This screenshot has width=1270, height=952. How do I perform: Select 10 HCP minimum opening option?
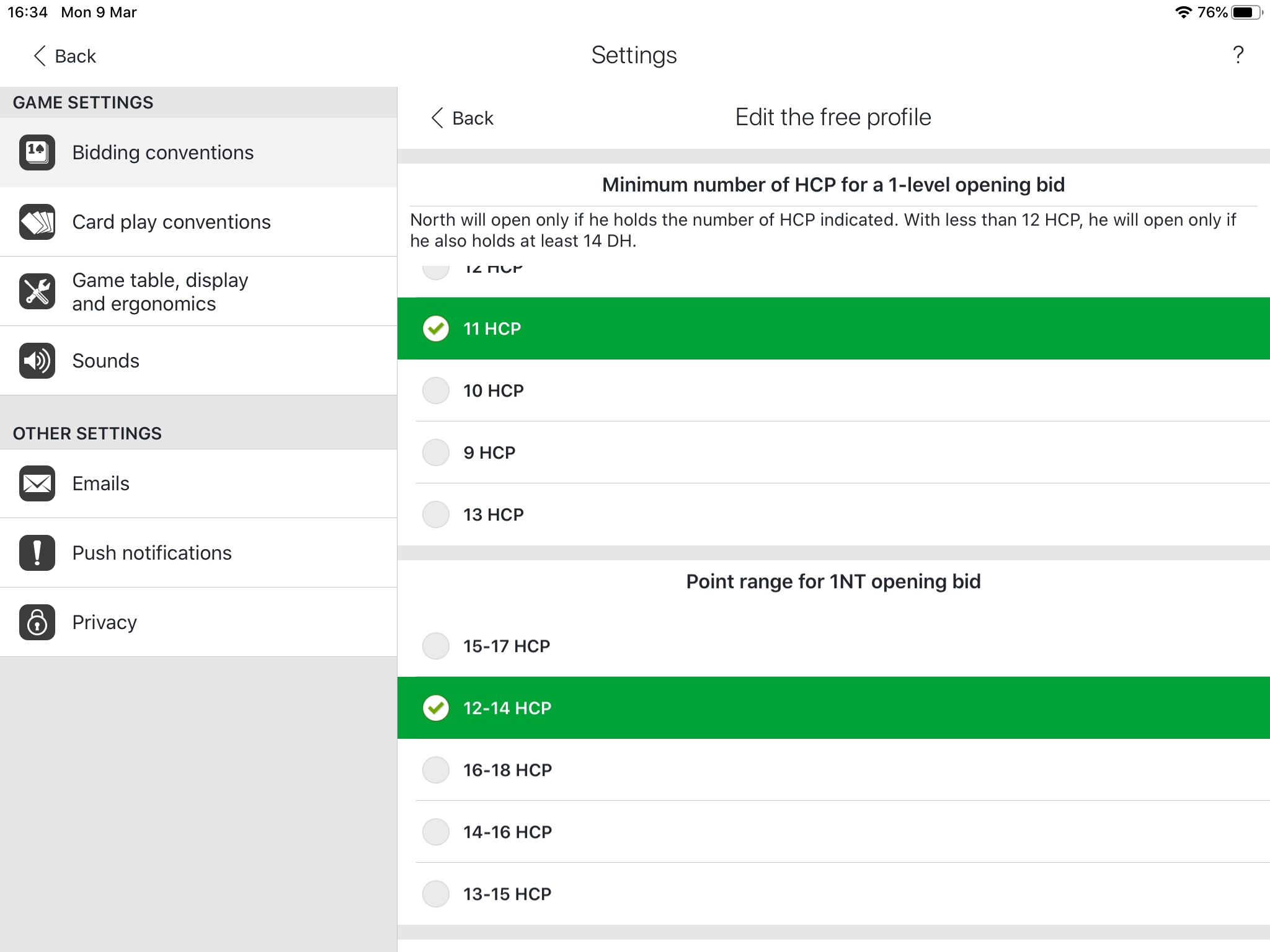point(494,390)
